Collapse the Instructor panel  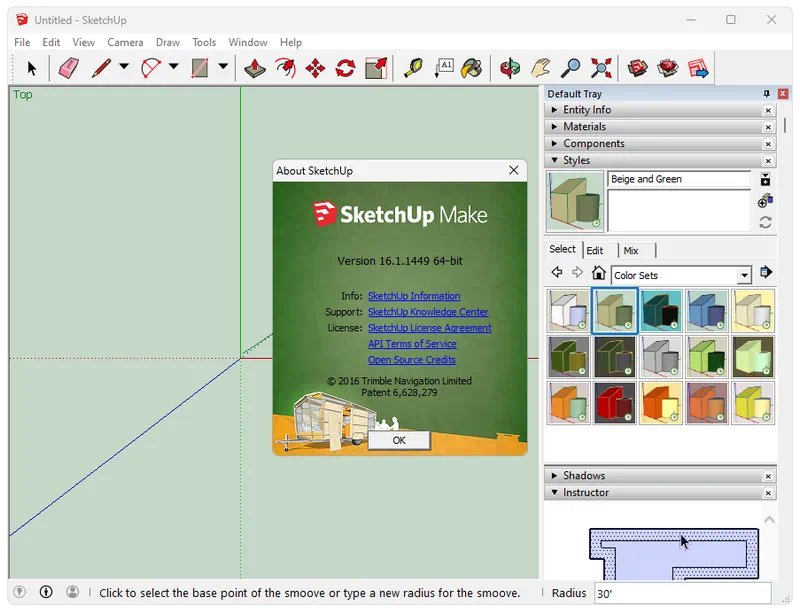click(x=660, y=493)
